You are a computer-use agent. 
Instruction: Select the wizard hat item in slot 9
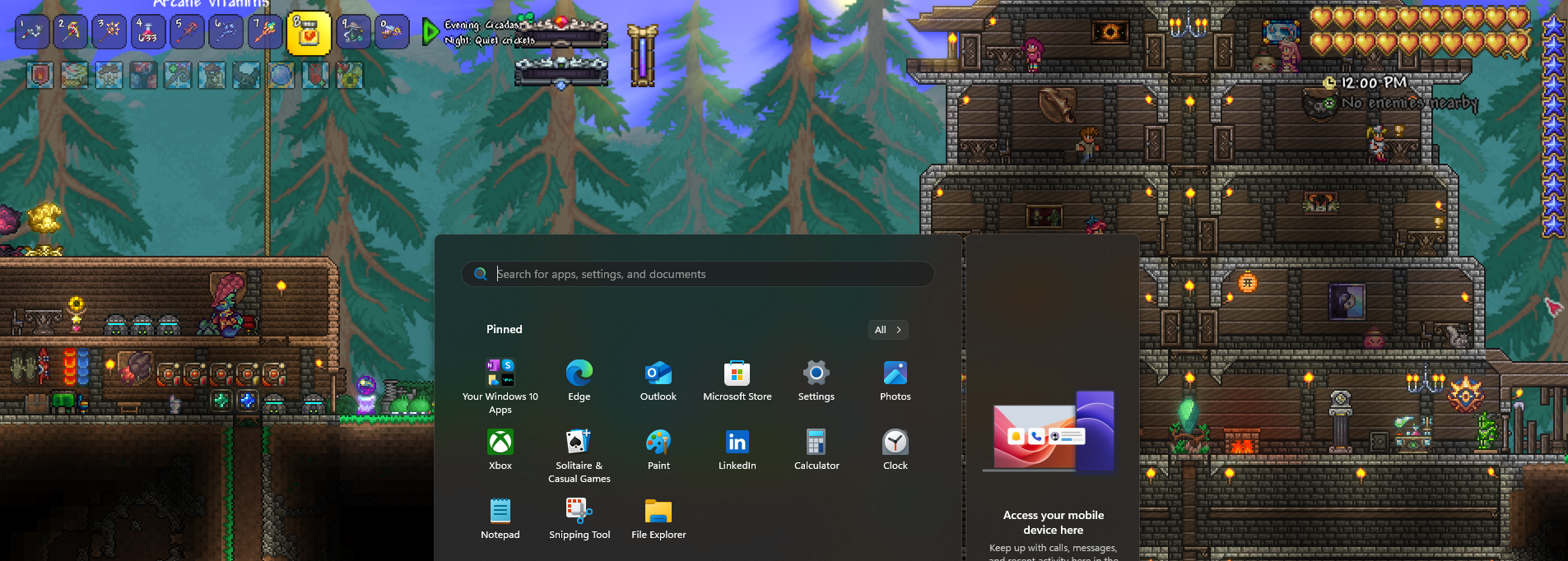coord(353,33)
